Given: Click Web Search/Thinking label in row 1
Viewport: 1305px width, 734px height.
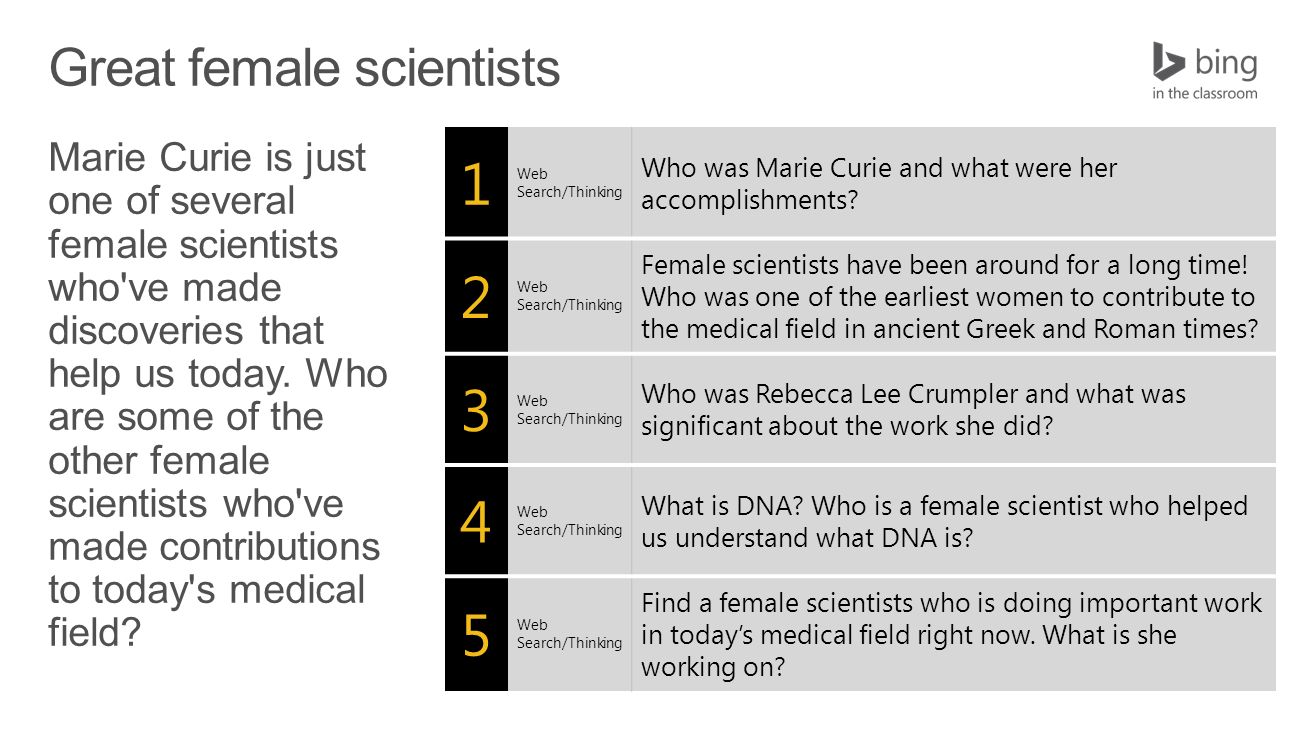Looking at the screenshot, I should tap(569, 182).
